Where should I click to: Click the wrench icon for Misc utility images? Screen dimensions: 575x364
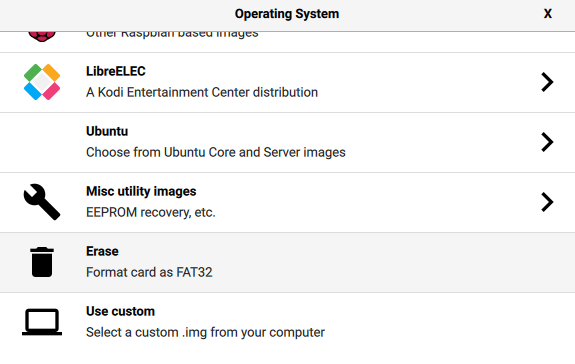[42, 202]
